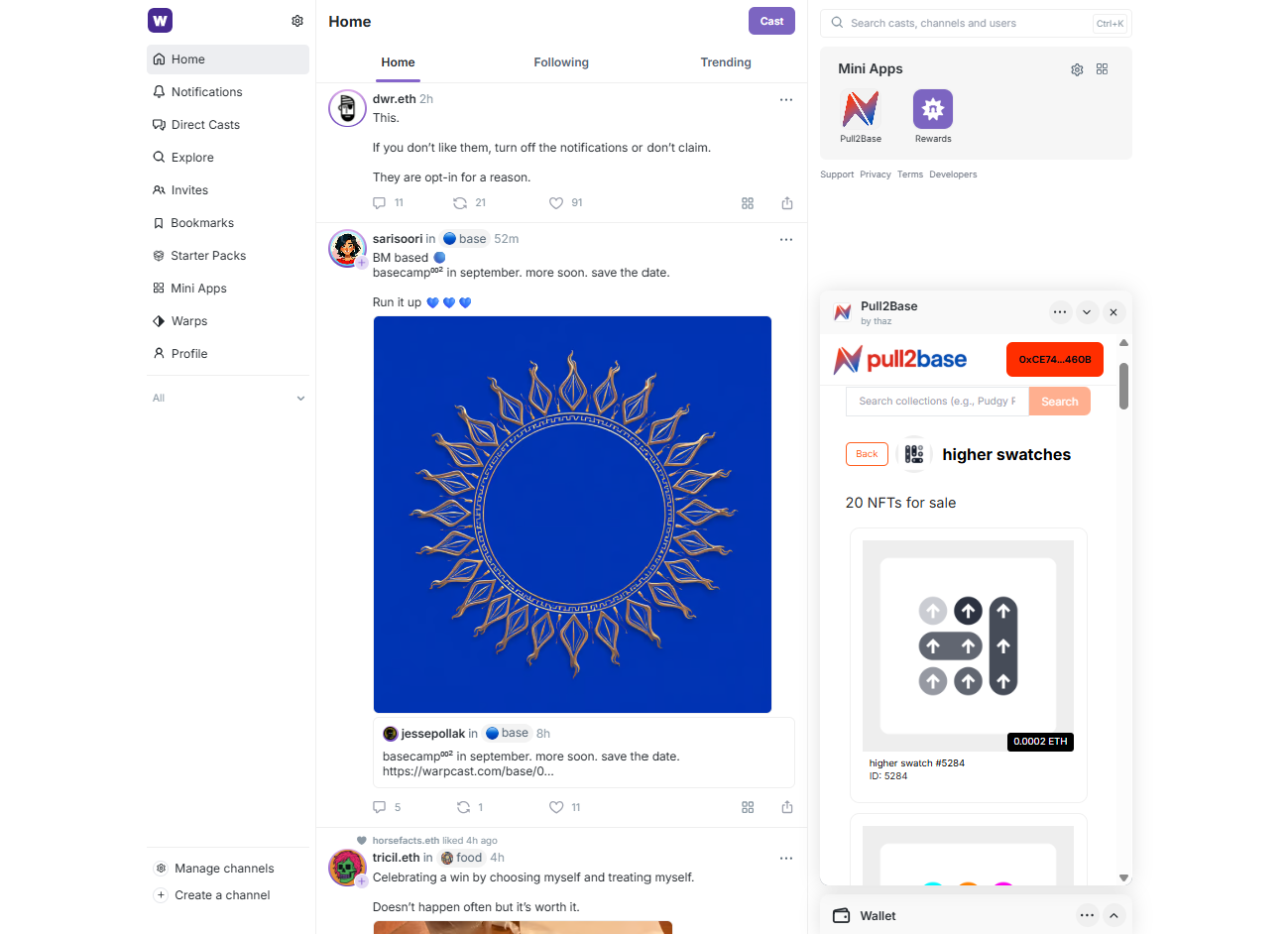Open the Pull2Base mini app icon

click(860, 109)
